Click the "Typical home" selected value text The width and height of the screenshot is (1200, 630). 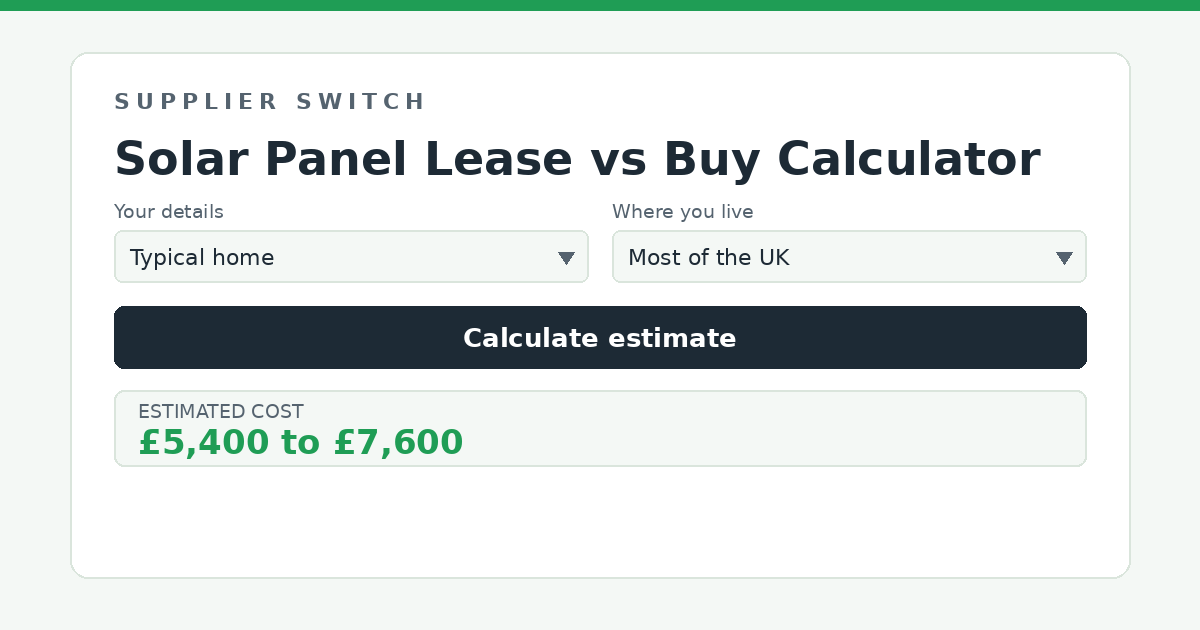point(202,258)
